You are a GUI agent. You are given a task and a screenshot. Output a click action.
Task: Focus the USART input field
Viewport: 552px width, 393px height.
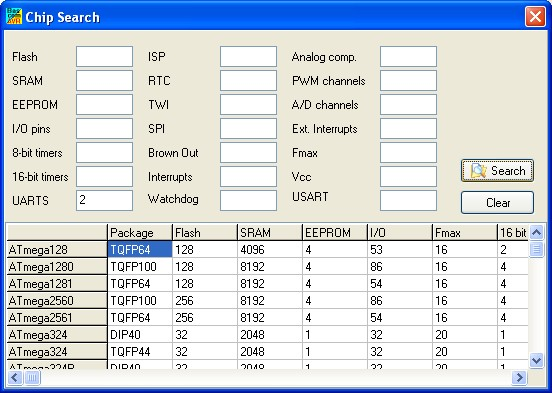[x=408, y=200]
